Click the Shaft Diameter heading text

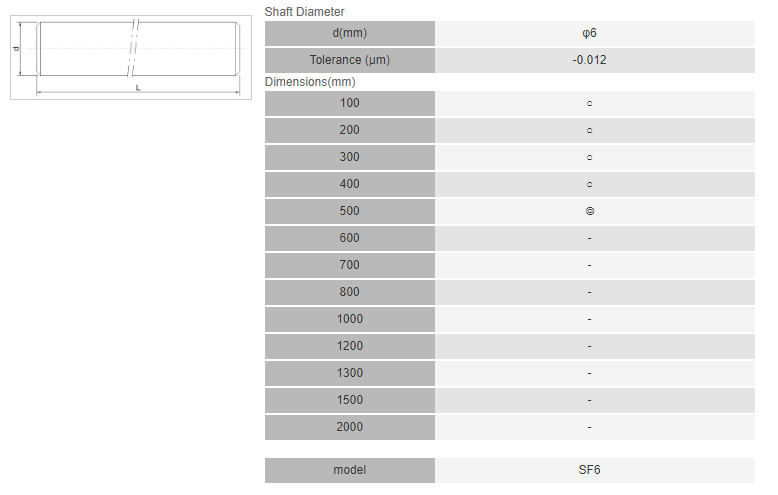tap(304, 12)
